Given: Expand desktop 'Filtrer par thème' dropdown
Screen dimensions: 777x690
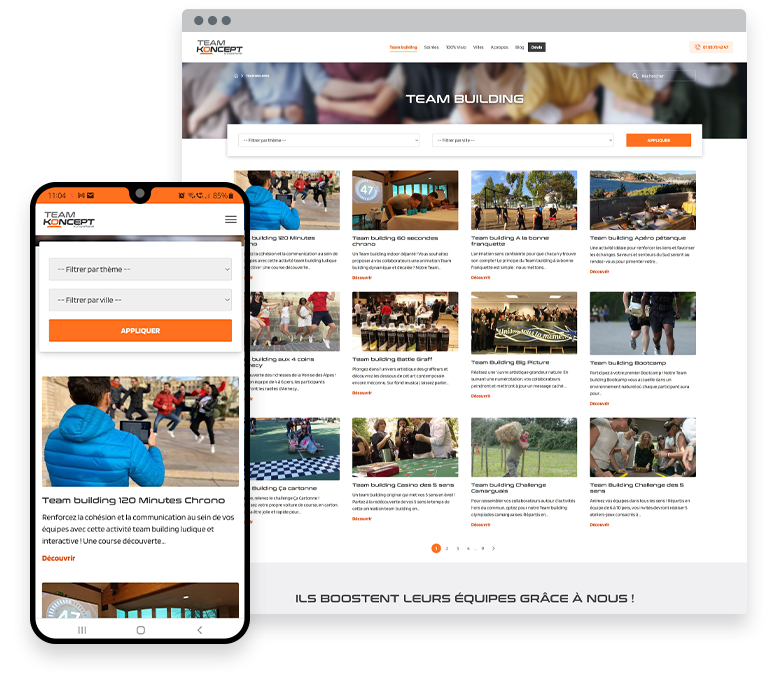Looking at the screenshot, I should coord(329,141).
